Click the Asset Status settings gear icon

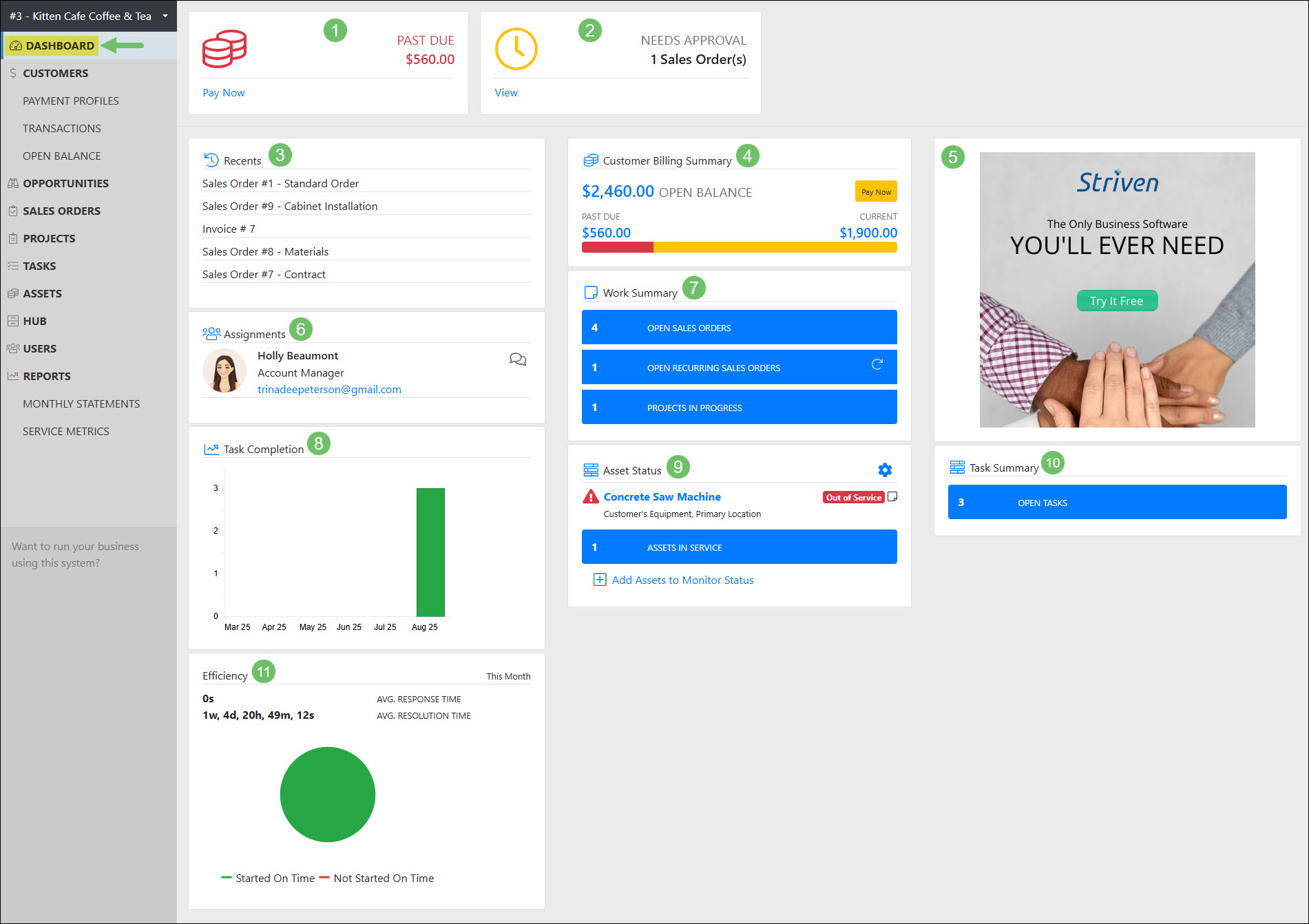tap(885, 470)
